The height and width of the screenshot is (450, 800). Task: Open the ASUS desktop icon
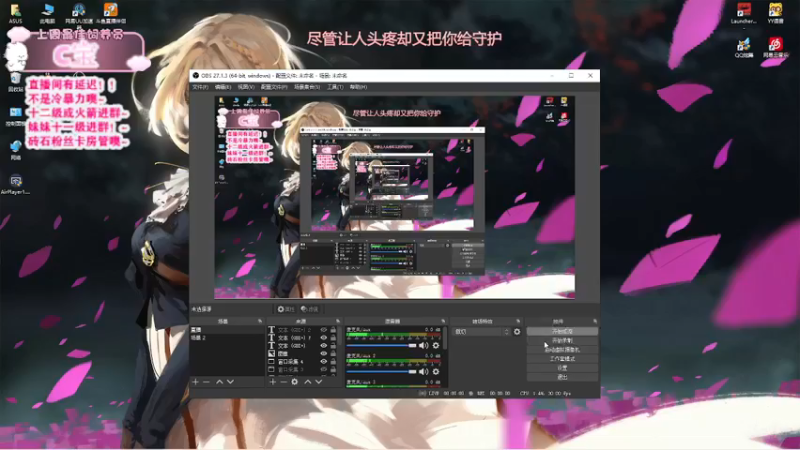15,14
